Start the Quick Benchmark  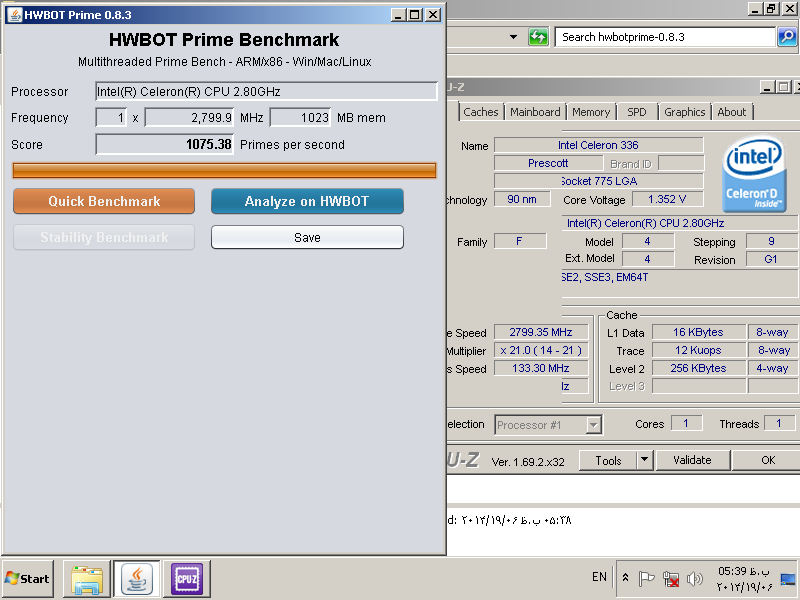(x=104, y=201)
